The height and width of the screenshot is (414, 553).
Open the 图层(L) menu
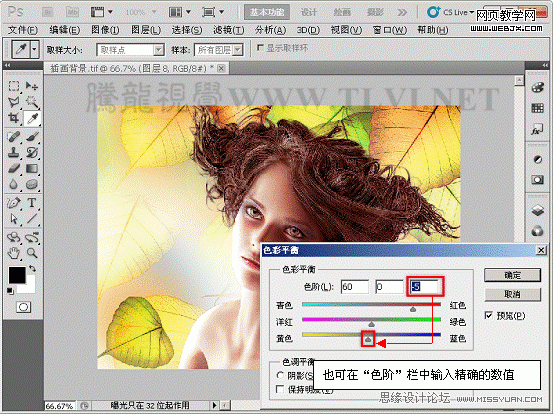146,30
